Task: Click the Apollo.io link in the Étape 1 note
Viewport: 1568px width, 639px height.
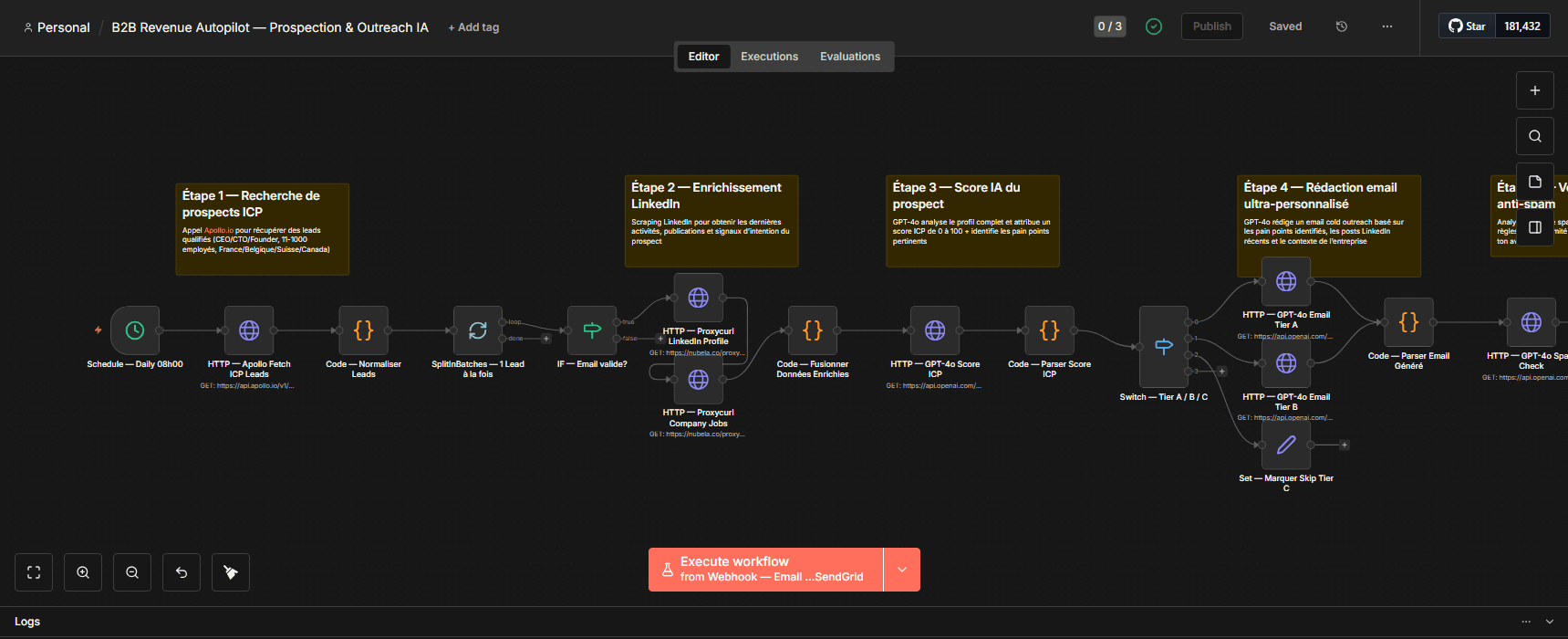Action: tap(219, 230)
